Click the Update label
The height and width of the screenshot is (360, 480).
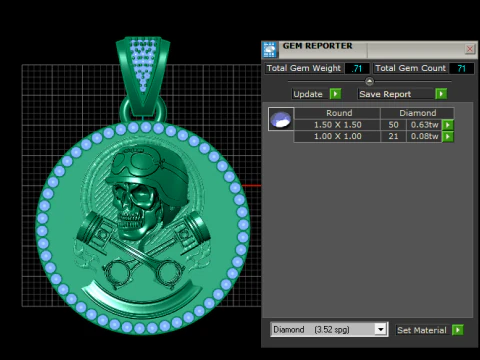pos(308,94)
